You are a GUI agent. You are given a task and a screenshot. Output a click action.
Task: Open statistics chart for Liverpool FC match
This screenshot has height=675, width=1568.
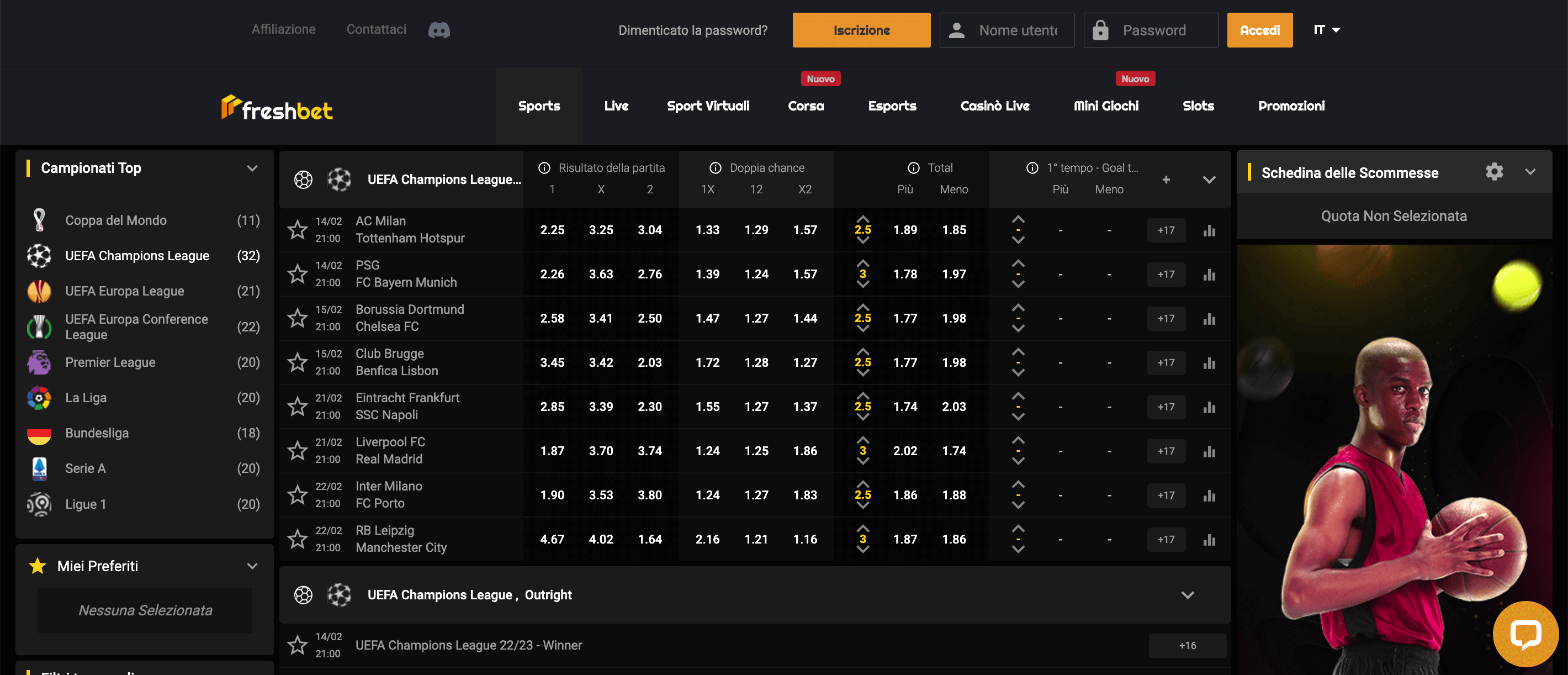point(1209,451)
